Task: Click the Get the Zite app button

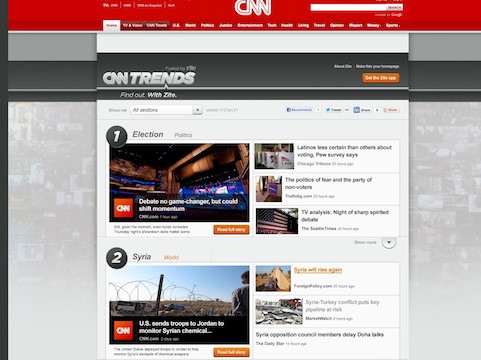Action: coord(381,78)
